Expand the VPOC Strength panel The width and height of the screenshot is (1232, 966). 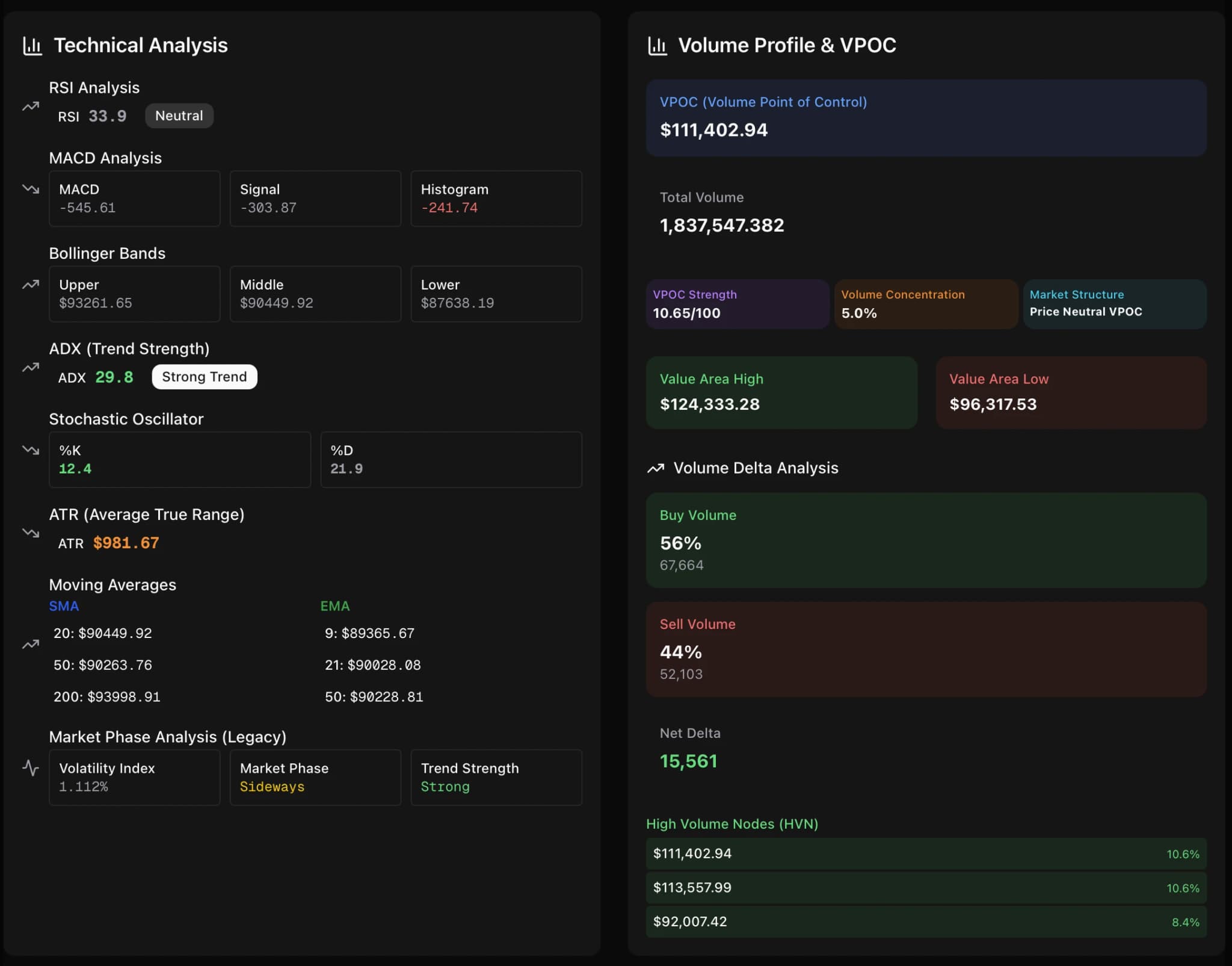[738, 304]
